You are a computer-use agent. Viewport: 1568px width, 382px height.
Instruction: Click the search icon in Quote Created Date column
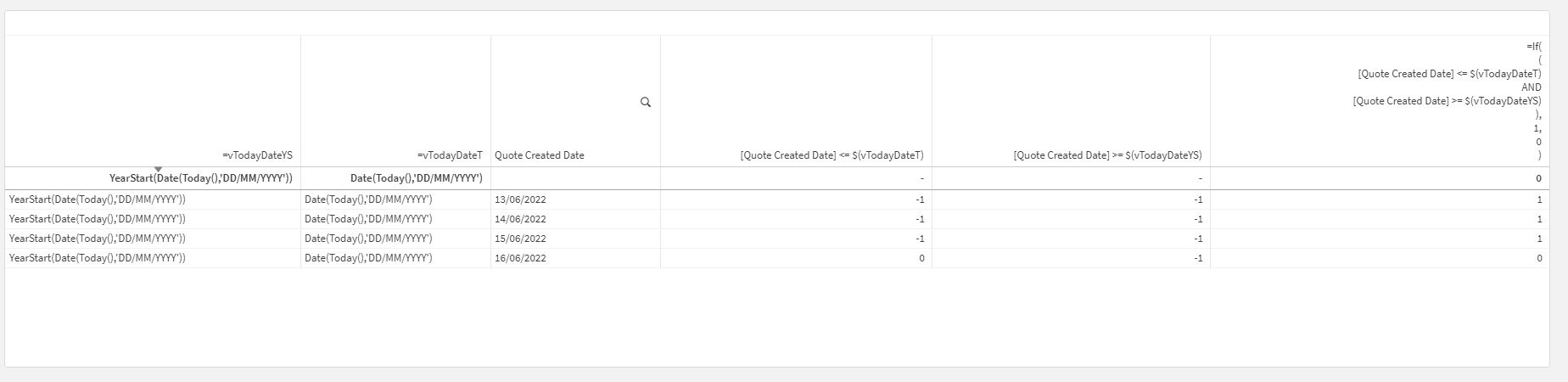pos(645,102)
